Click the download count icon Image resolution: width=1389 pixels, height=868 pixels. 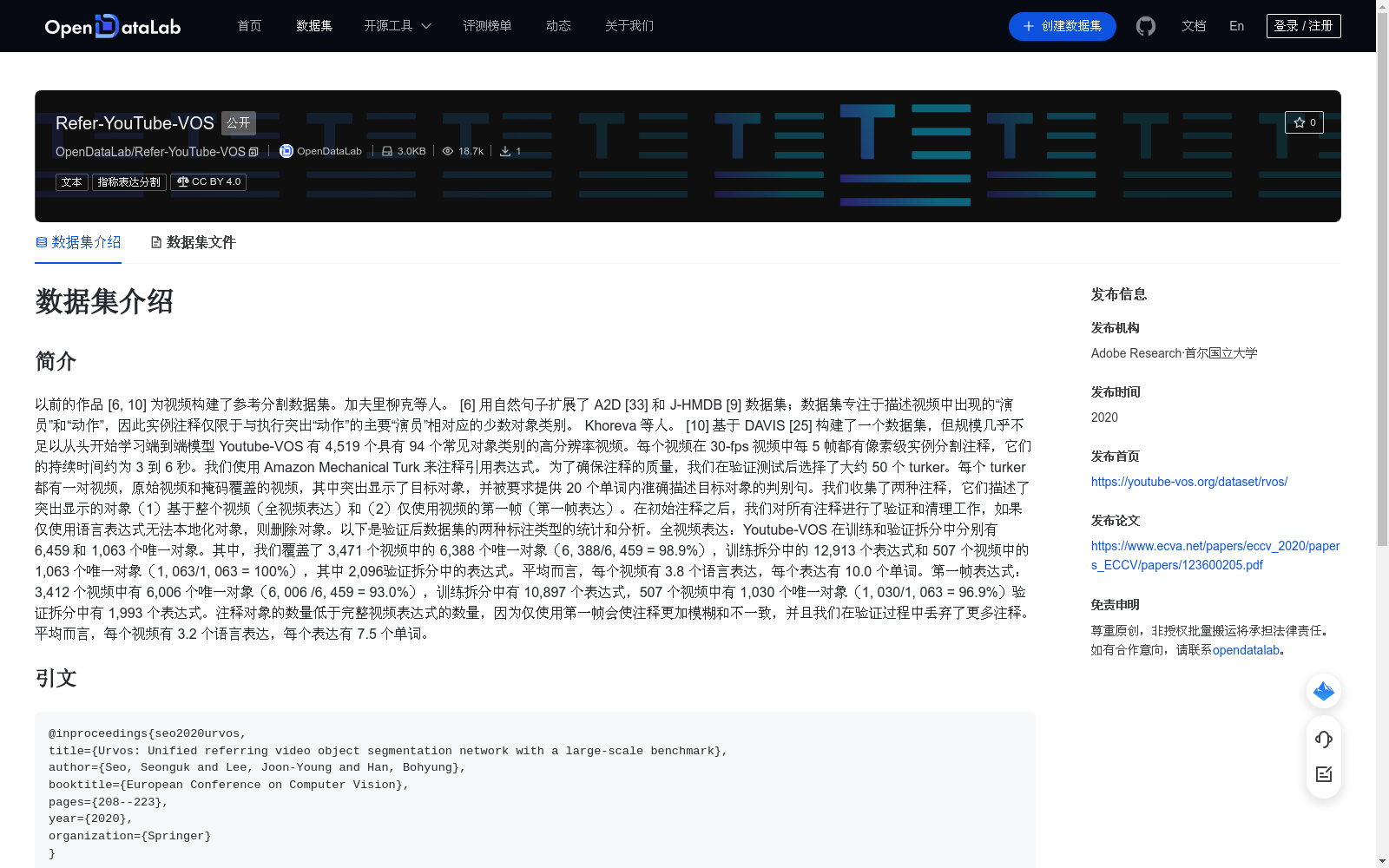[505, 151]
